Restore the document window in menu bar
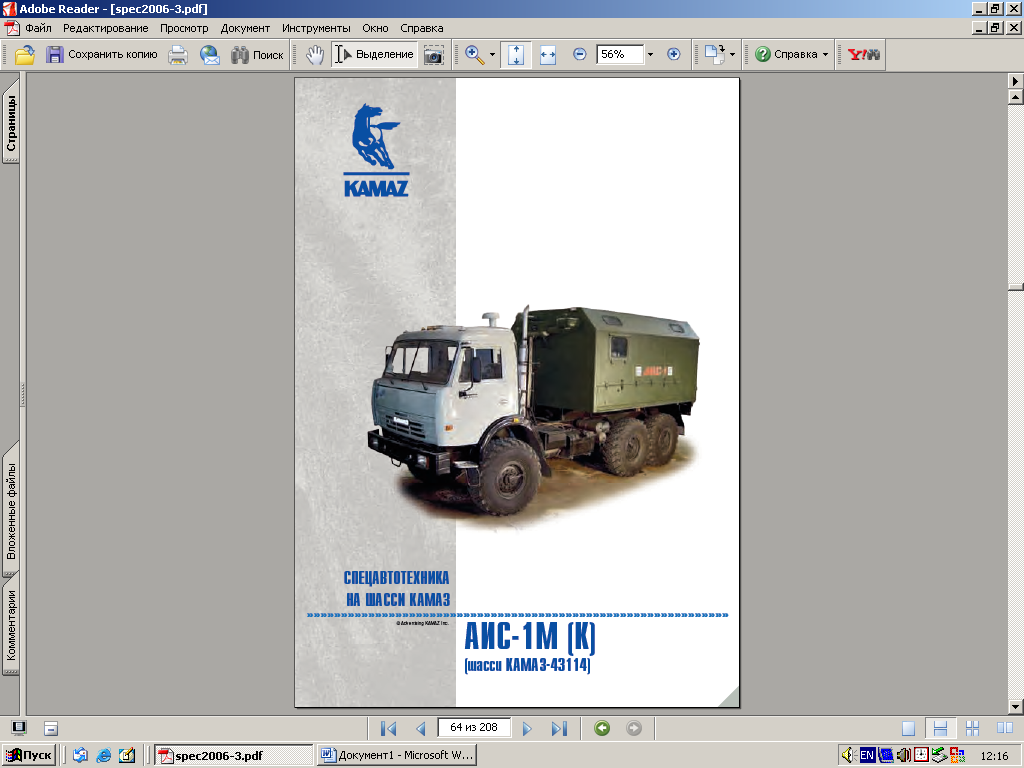 [x=995, y=28]
